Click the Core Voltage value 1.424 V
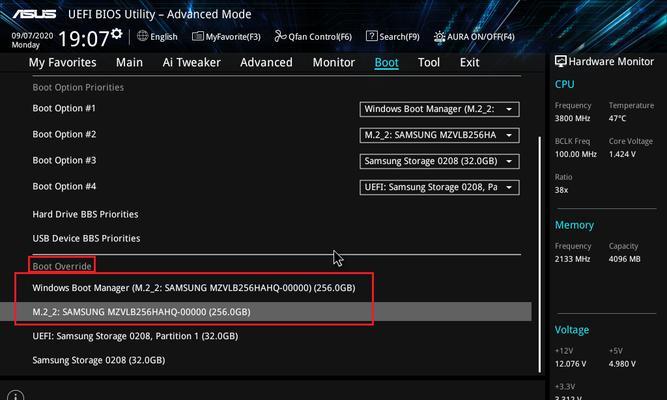667x400 pixels. 622,154
